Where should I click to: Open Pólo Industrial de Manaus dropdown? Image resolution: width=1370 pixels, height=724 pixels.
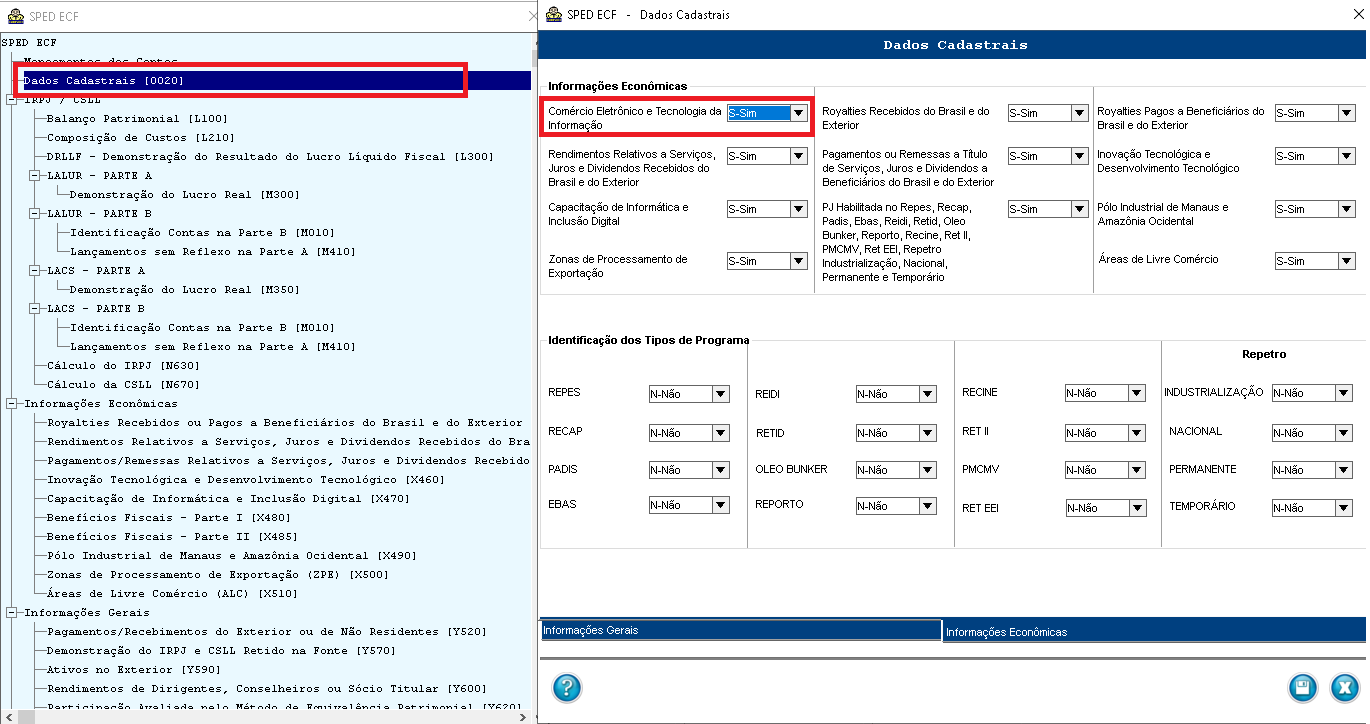1347,209
